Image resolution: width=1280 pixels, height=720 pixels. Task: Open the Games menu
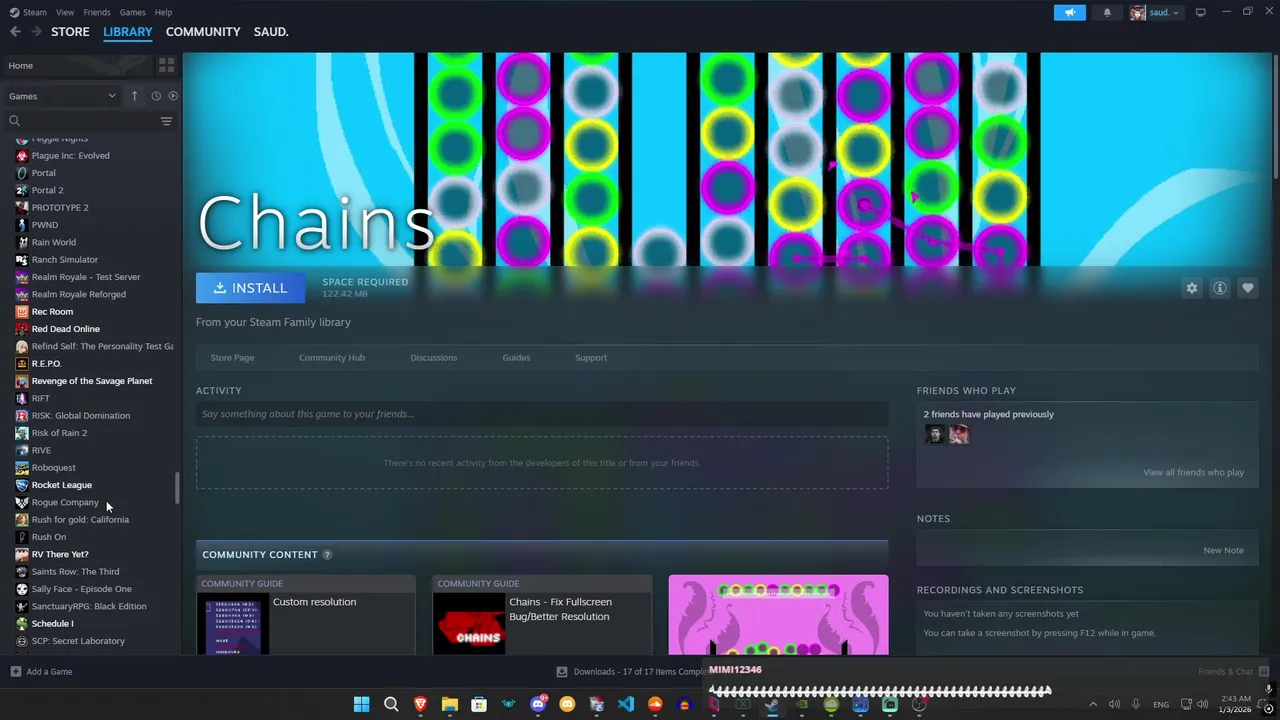pos(132,12)
